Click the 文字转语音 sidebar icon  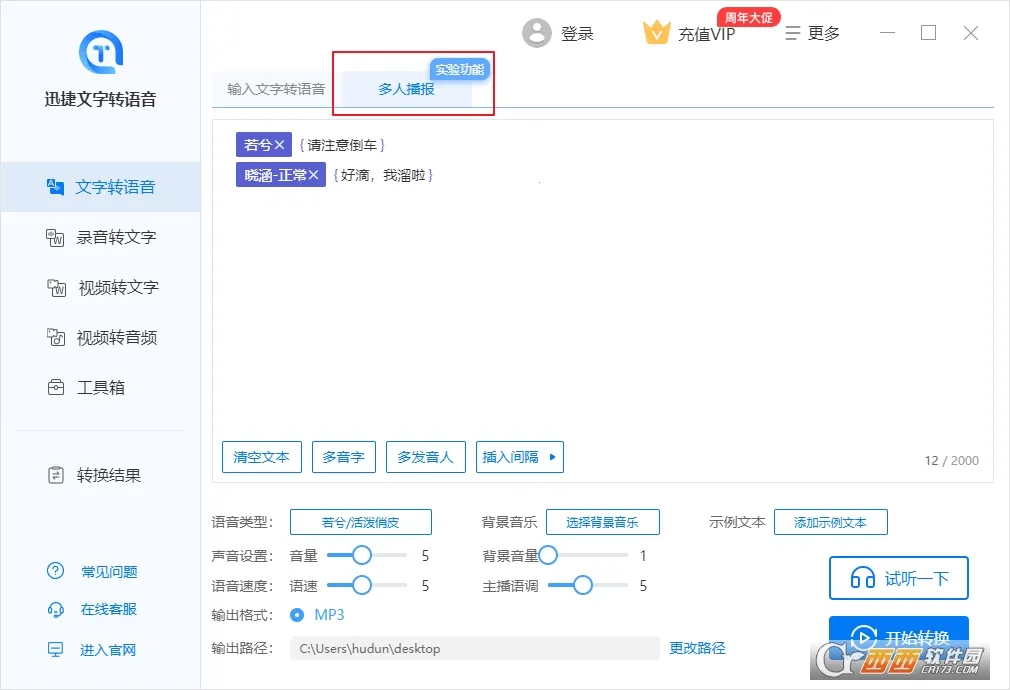pos(55,187)
